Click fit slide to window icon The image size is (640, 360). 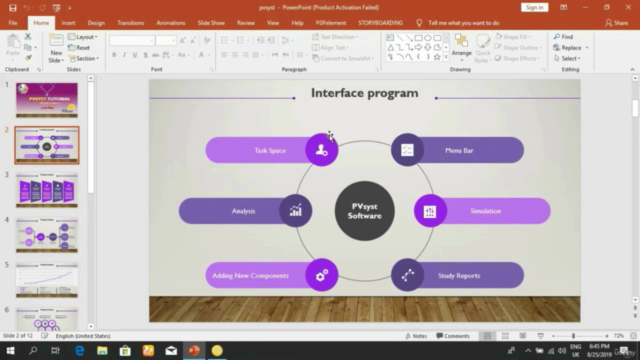(x=633, y=336)
